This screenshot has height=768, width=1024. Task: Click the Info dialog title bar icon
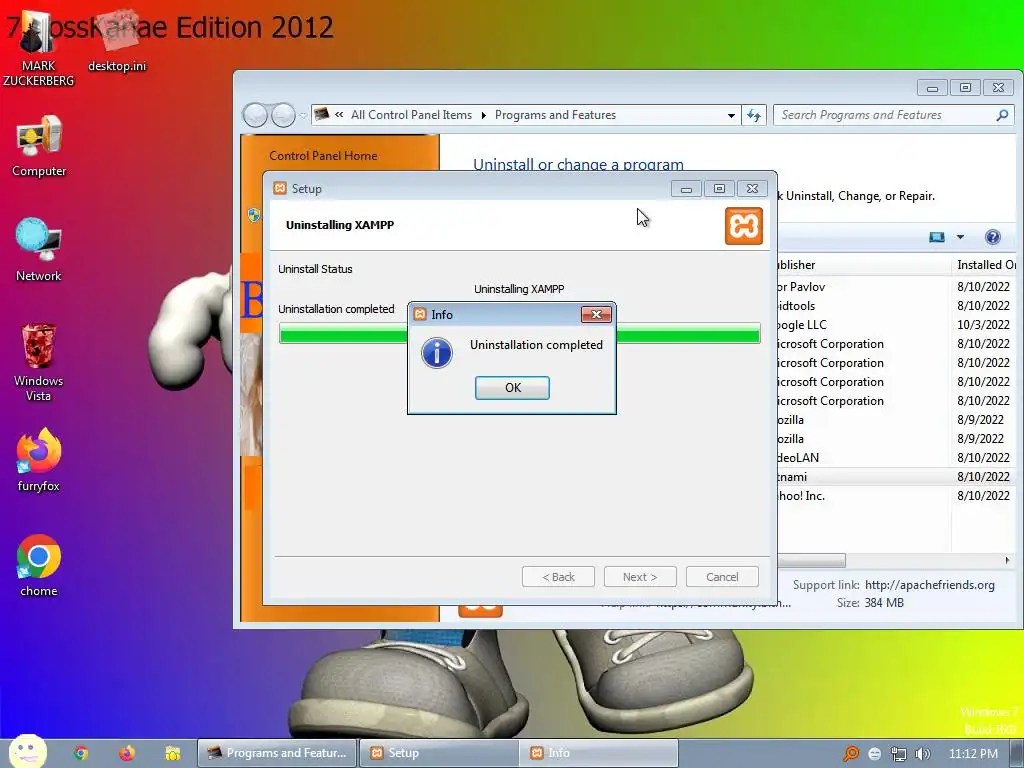click(420, 314)
